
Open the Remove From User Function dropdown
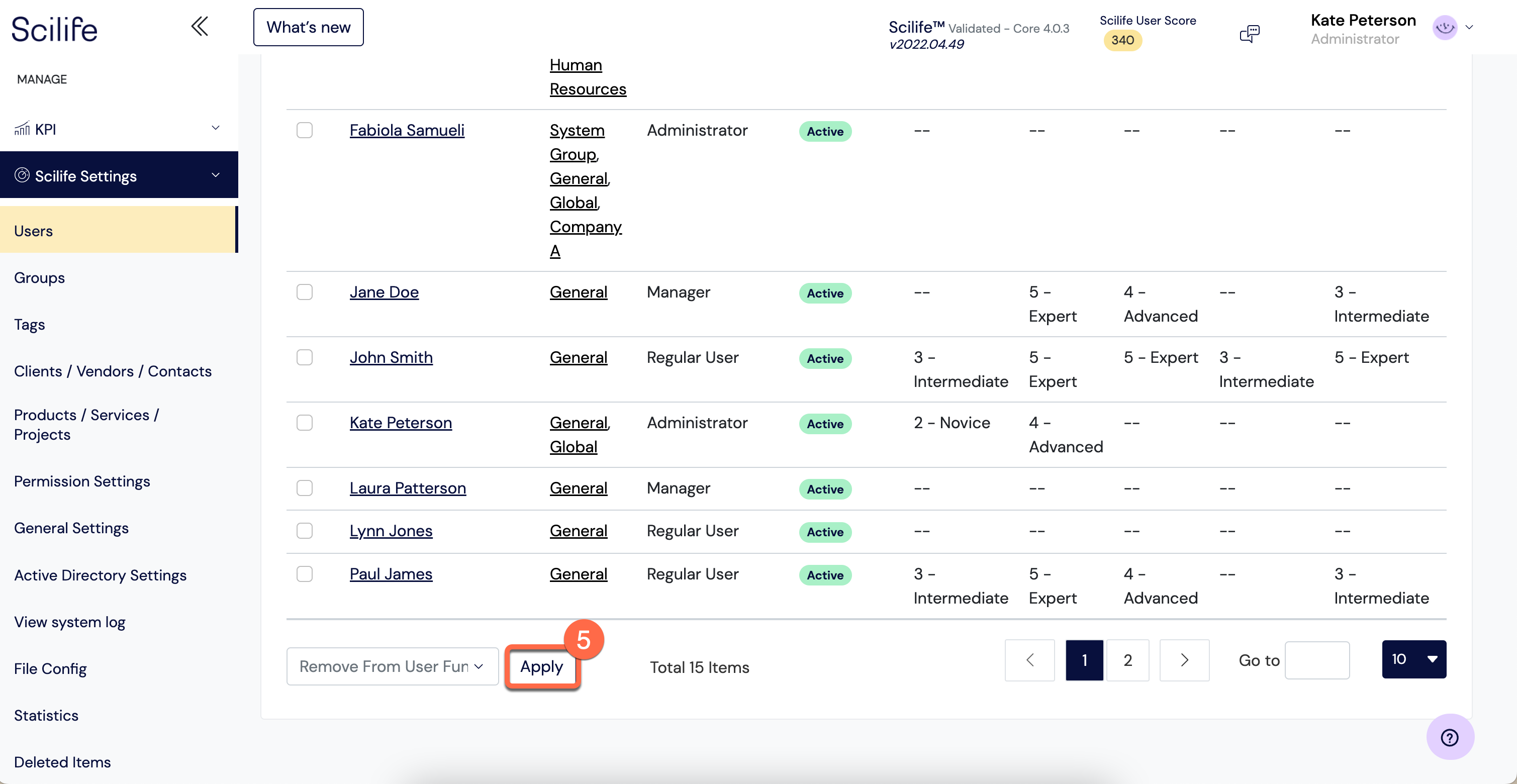[x=392, y=666]
